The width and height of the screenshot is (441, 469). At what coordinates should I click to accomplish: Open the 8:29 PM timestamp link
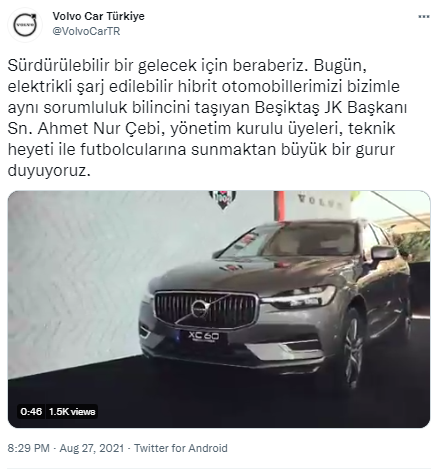click(29, 448)
